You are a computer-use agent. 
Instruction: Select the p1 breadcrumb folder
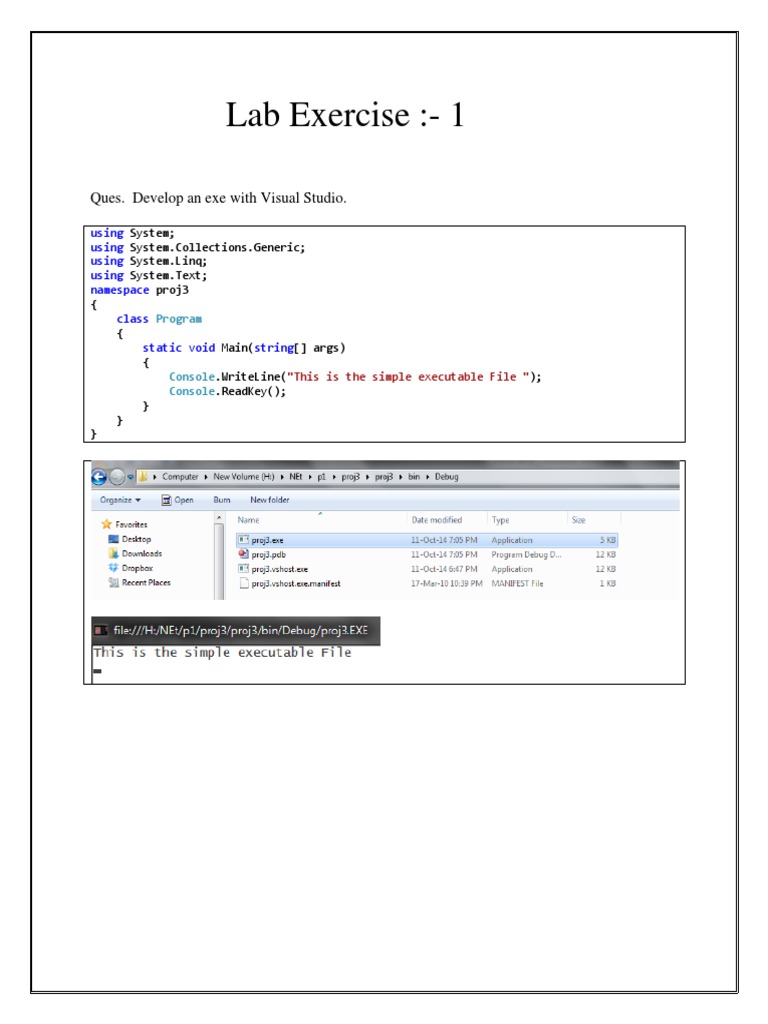(321, 477)
